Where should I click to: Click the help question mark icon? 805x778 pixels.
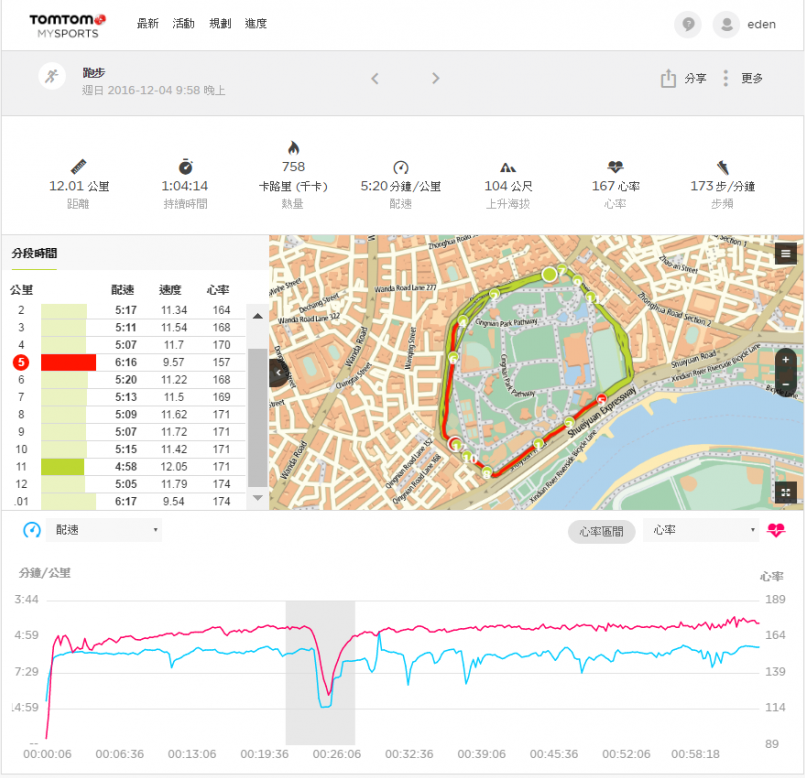point(687,25)
